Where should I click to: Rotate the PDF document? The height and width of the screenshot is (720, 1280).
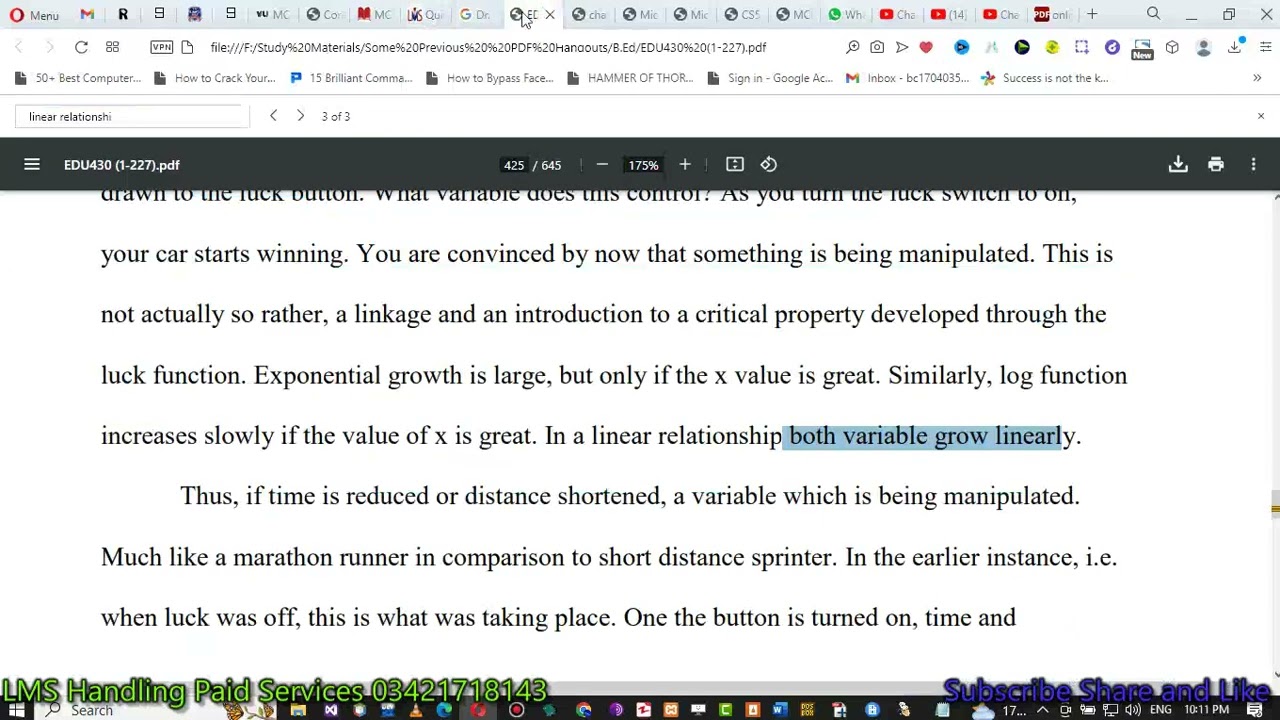click(769, 165)
